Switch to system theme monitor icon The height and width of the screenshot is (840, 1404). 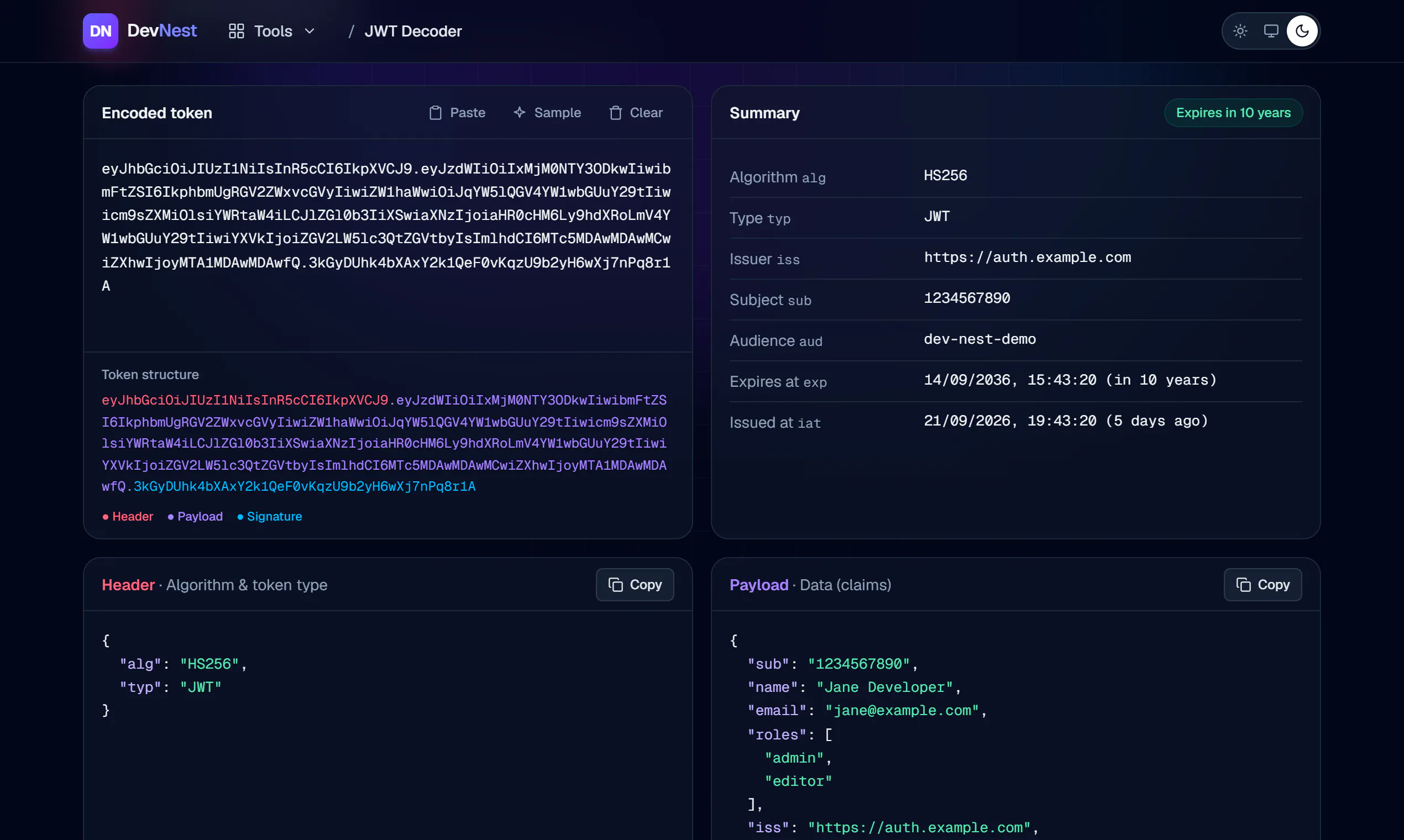(x=1271, y=31)
